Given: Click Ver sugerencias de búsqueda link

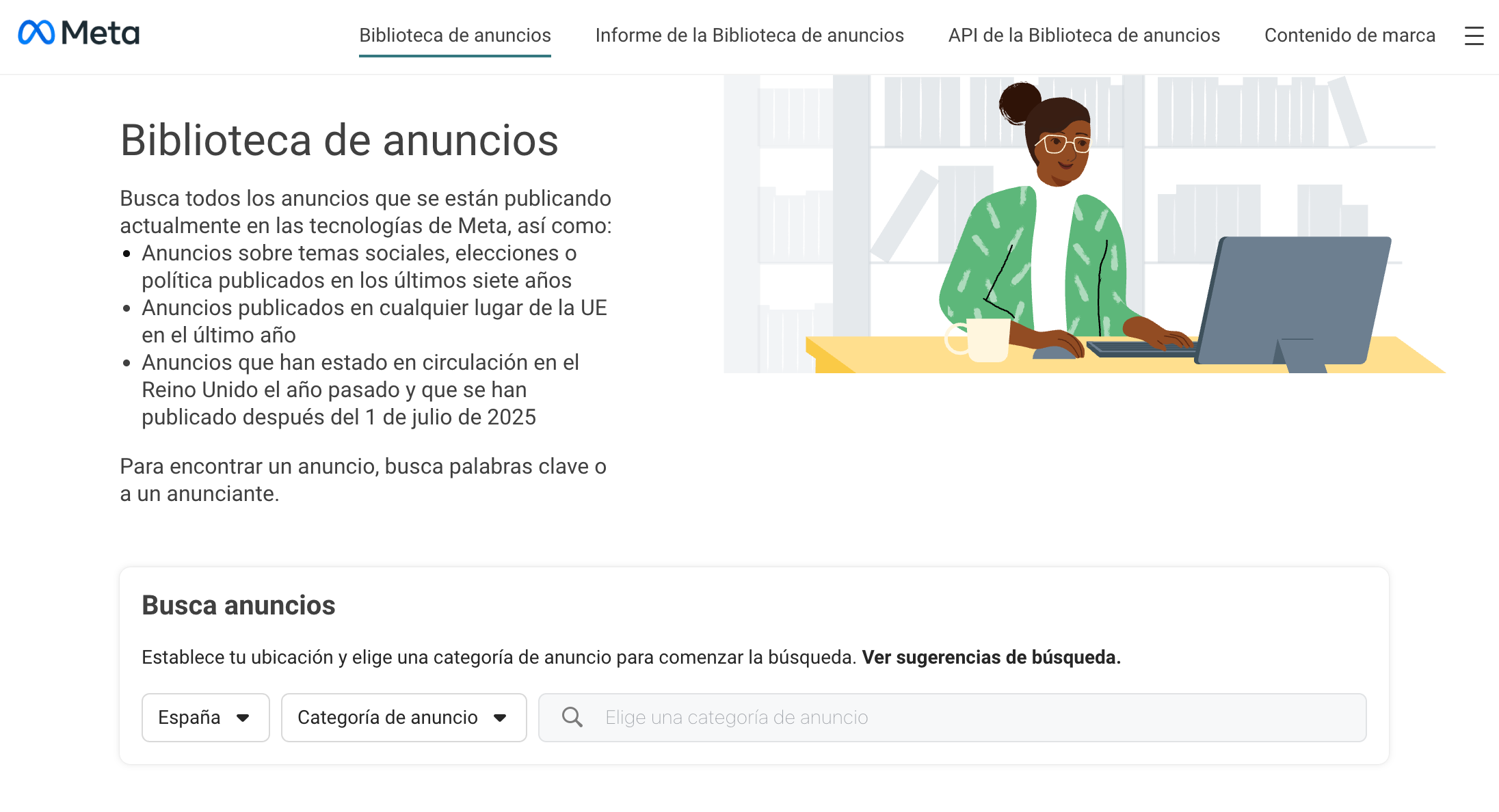Looking at the screenshot, I should coord(991,658).
